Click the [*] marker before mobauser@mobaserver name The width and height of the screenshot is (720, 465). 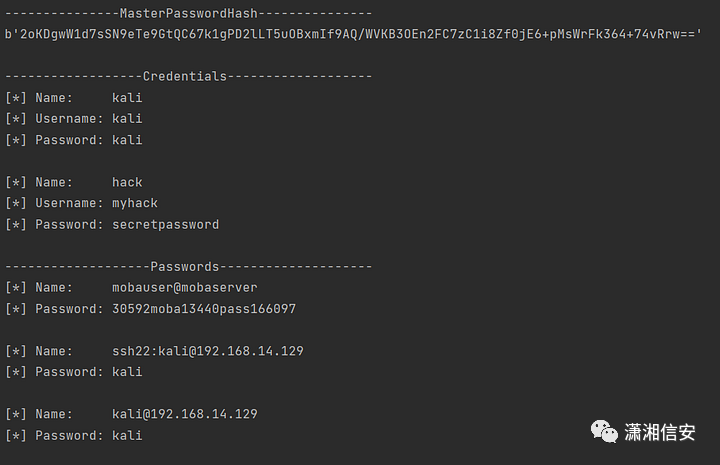coord(16,287)
